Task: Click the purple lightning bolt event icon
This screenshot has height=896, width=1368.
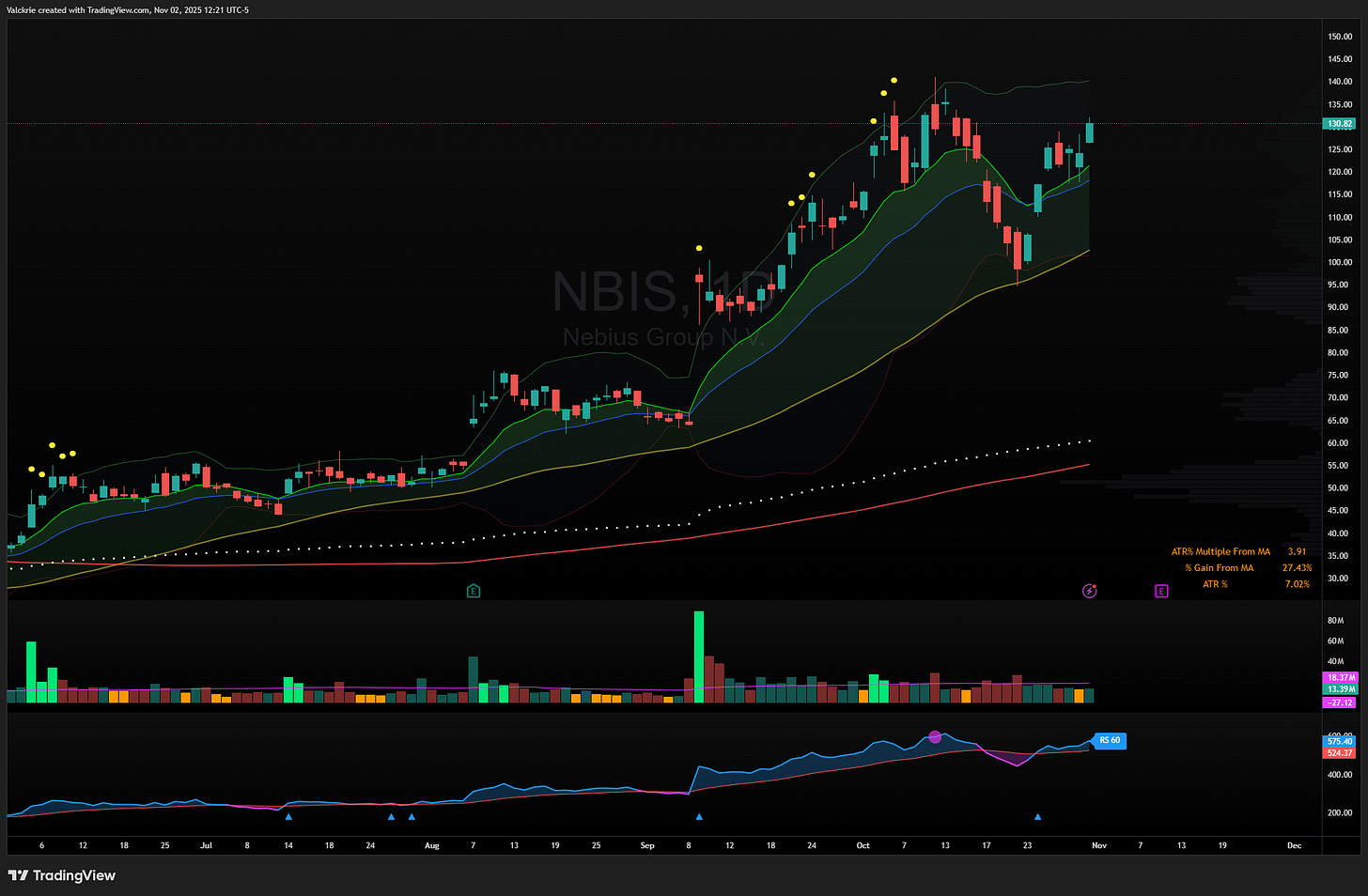Action: (1090, 591)
